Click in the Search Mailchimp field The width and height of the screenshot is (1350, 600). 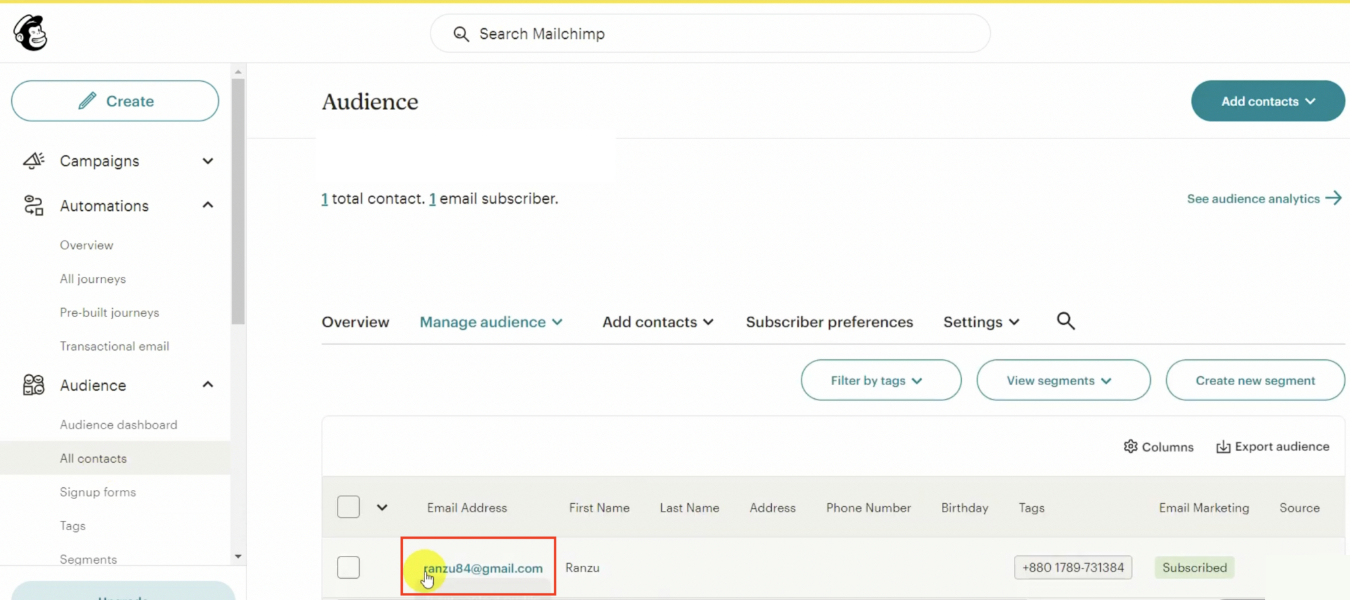pos(710,34)
